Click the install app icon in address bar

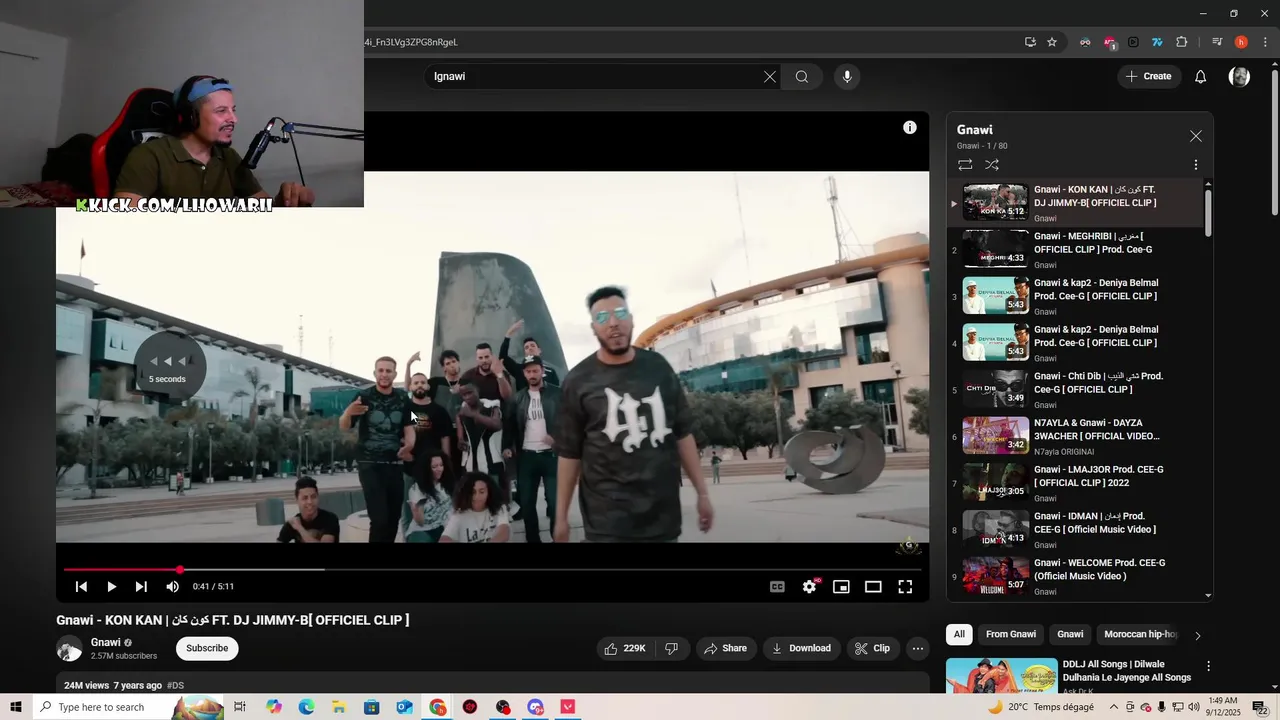tap(1030, 42)
